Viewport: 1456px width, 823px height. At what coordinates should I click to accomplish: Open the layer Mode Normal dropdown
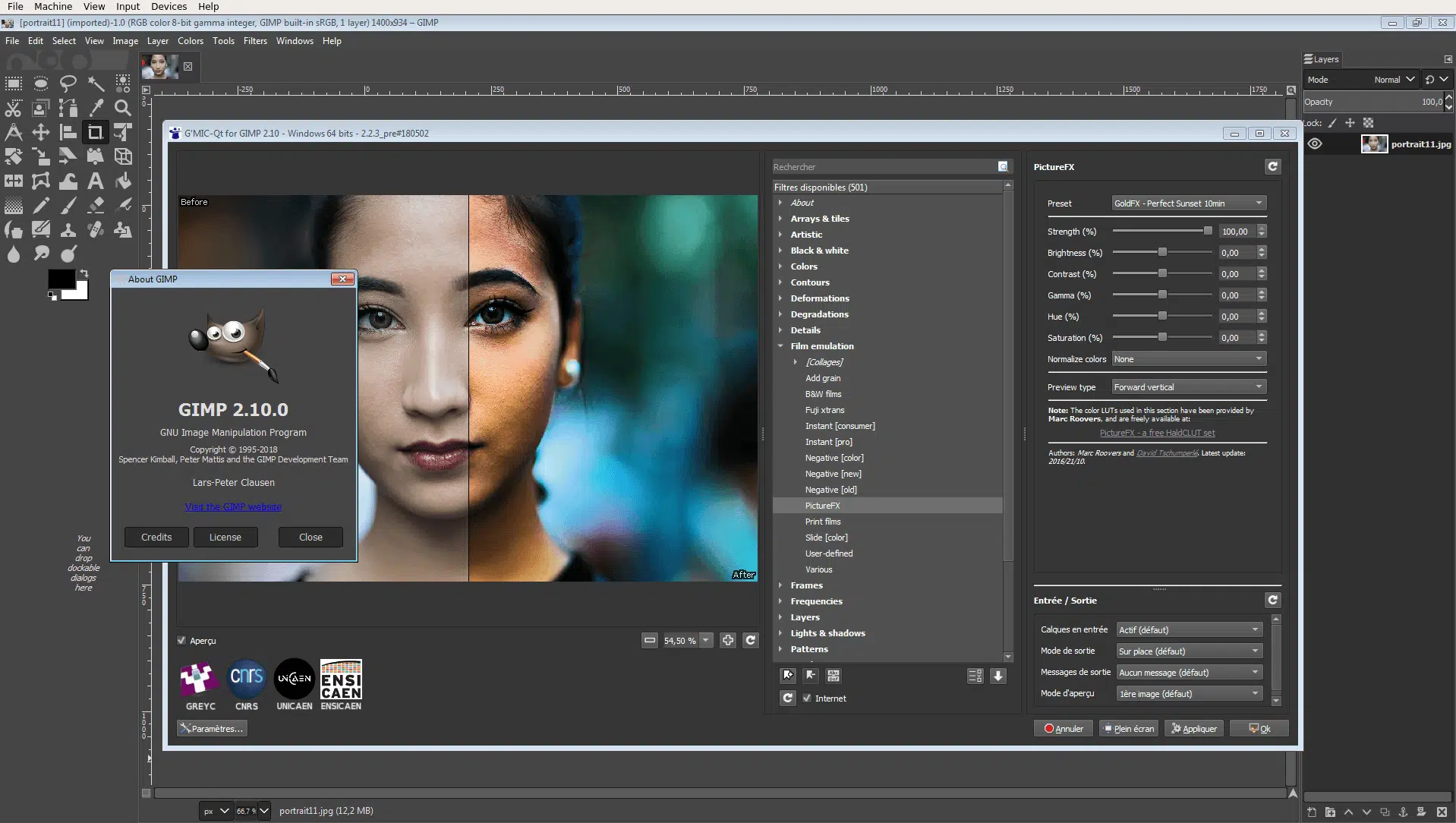coord(1391,79)
